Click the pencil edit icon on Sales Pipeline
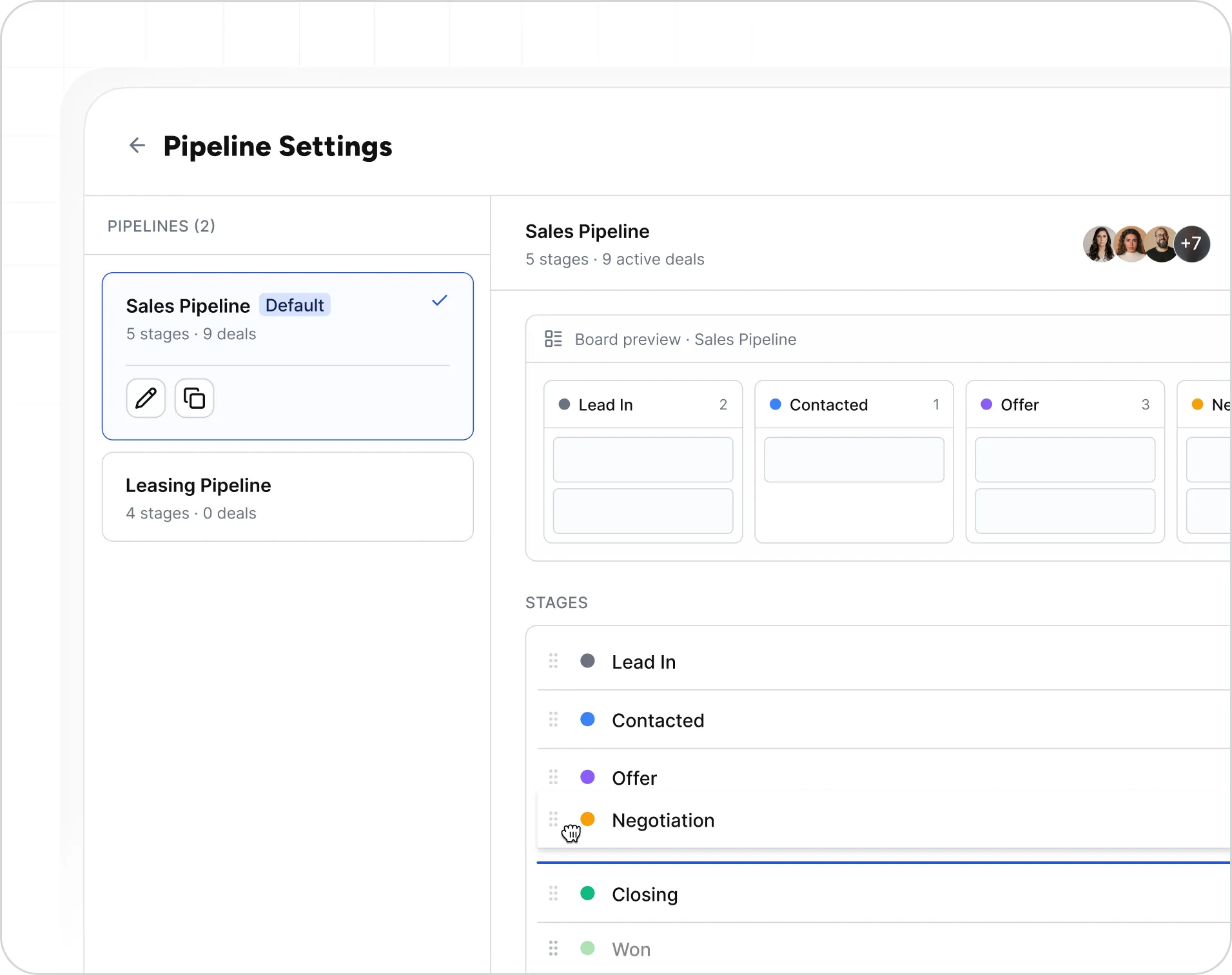The image size is (1232, 975). (x=146, y=398)
